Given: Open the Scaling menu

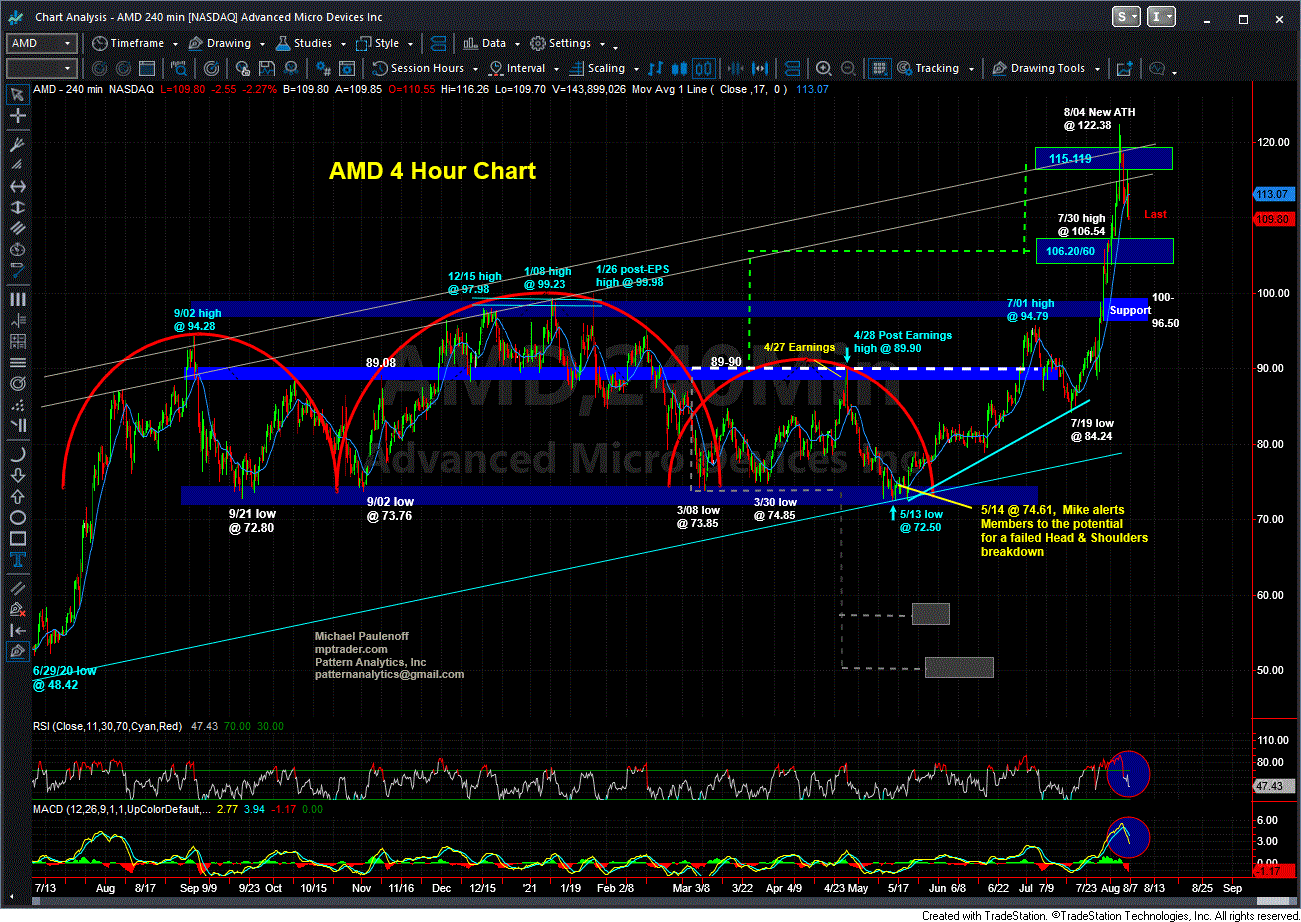Looking at the screenshot, I should pyautogui.click(x=603, y=68).
